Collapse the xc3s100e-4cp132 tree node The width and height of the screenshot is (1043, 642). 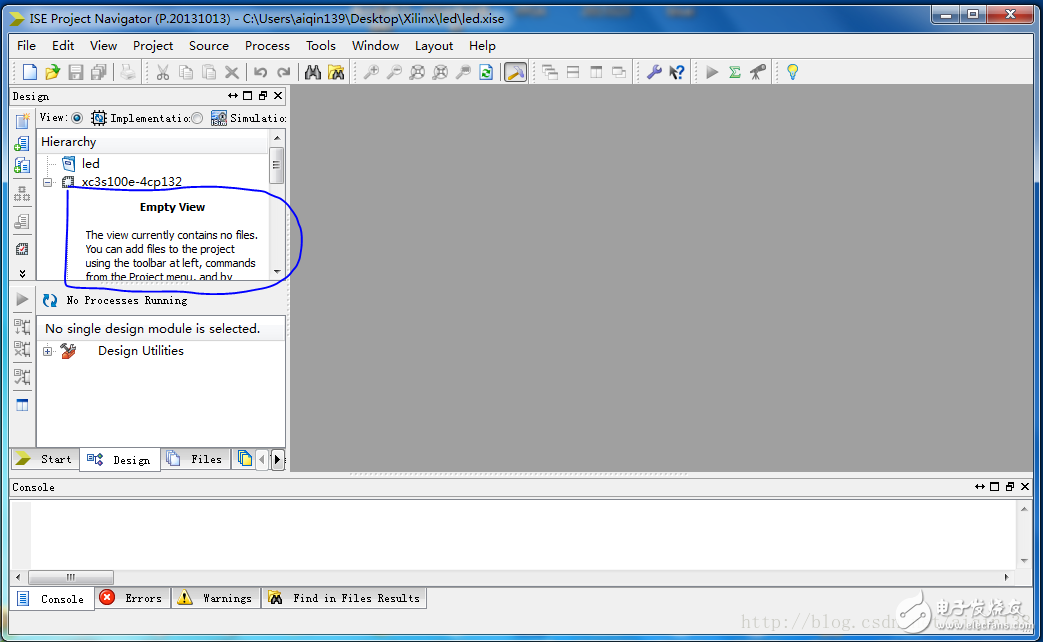click(48, 182)
